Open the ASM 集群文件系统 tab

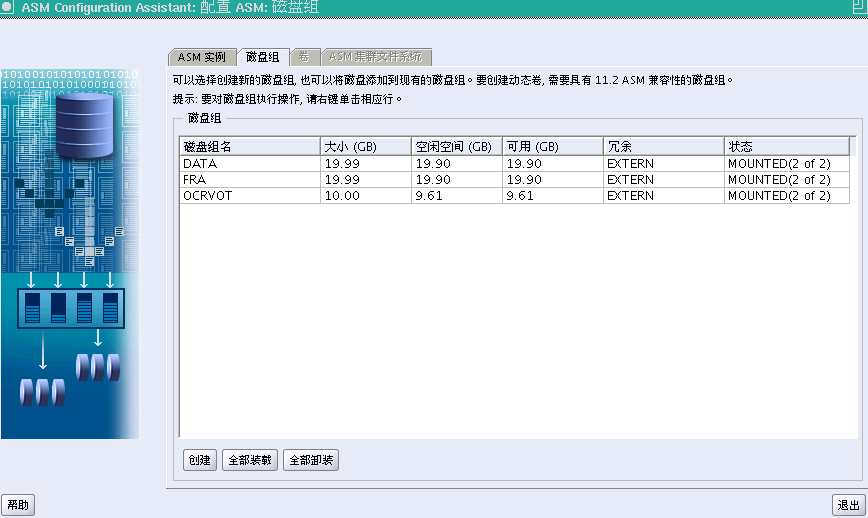(x=376, y=57)
